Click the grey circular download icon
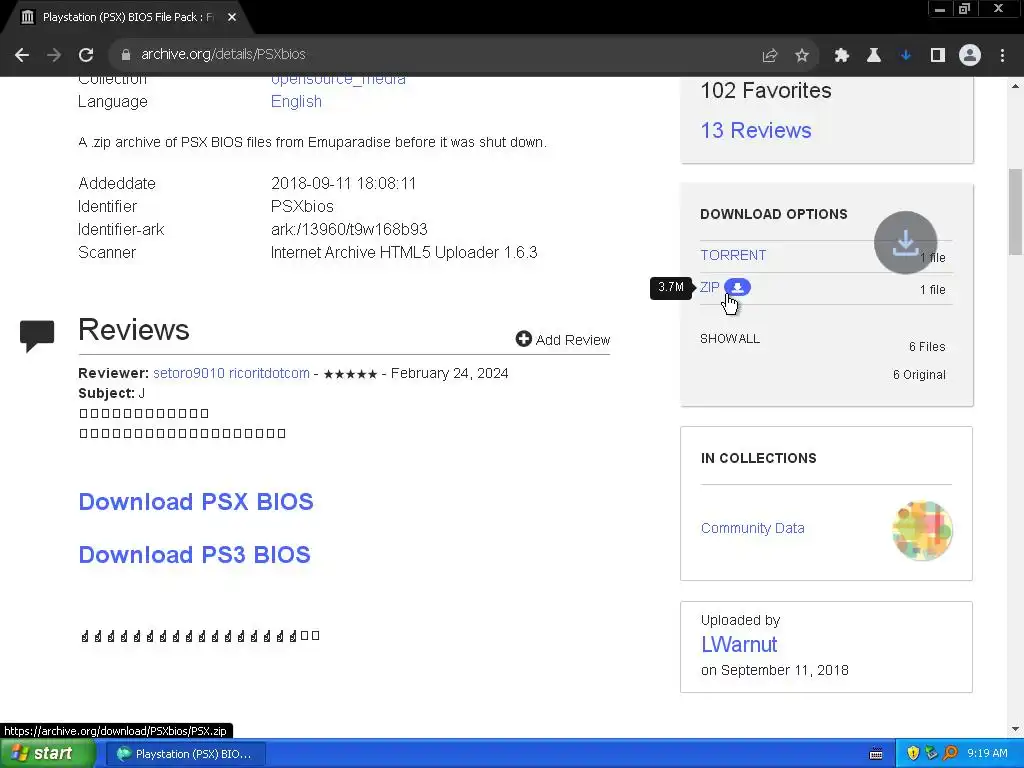Image resolution: width=1024 pixels, height=768 pixels. 905,242
